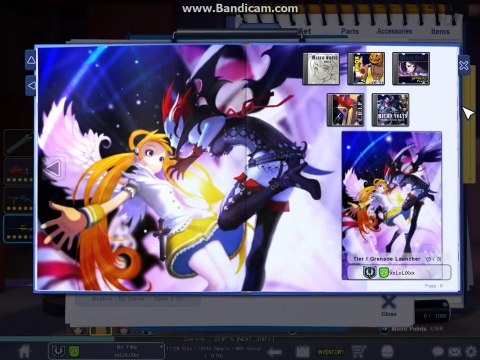Open the player profile card in bottom bar
The image size is (480, 360).
point(106,351)
